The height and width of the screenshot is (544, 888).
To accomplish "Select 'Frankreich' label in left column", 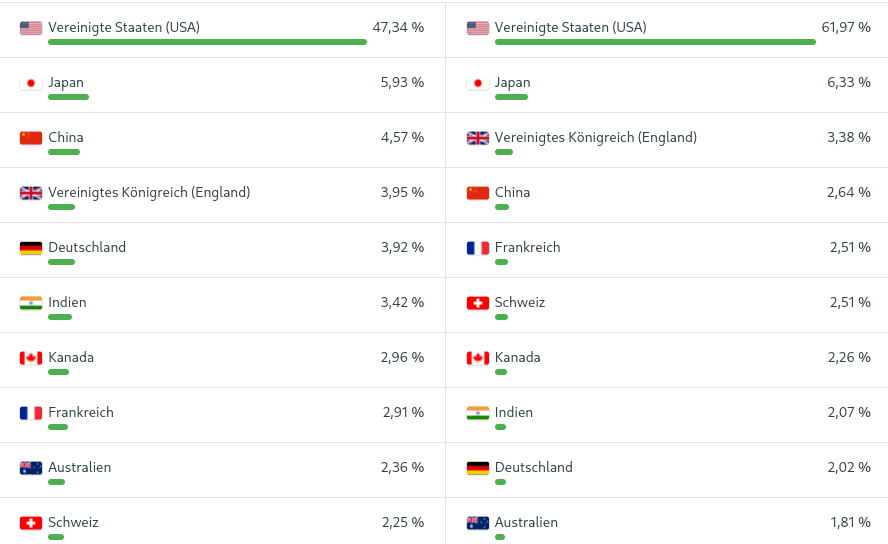I will coord(81,412).
